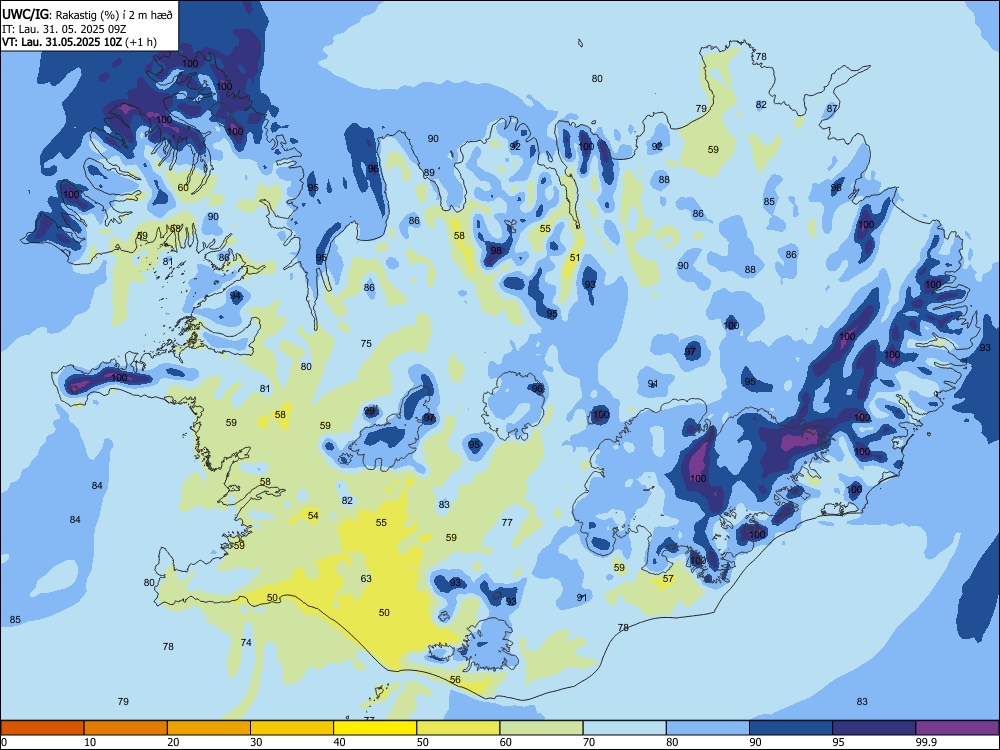The height and width of the screenshot is (750, 1000).
Task: Click the dark blue 90–95 legend swatch
Action: [x=791, y=728]
